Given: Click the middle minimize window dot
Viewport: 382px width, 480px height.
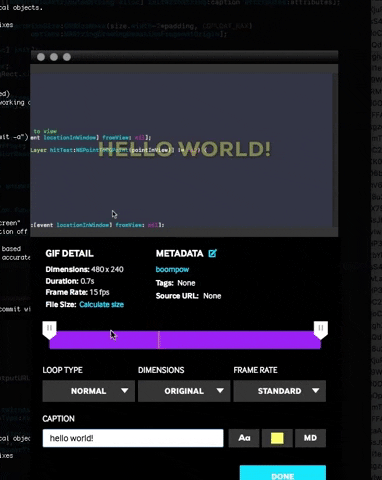Looking at the screenshot, I should pos(54,57).
